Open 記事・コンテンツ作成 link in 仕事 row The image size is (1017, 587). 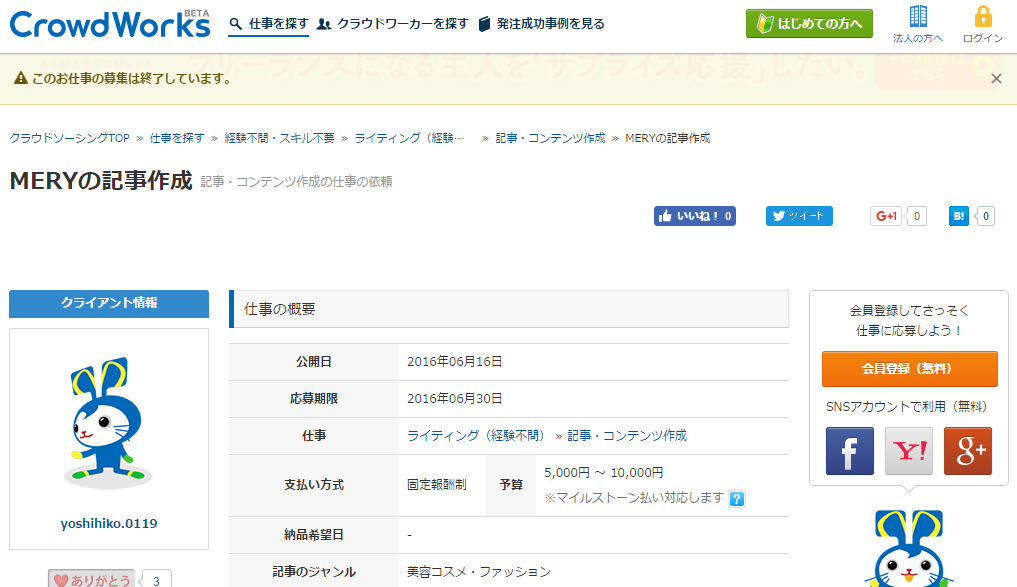coord(627,436)
